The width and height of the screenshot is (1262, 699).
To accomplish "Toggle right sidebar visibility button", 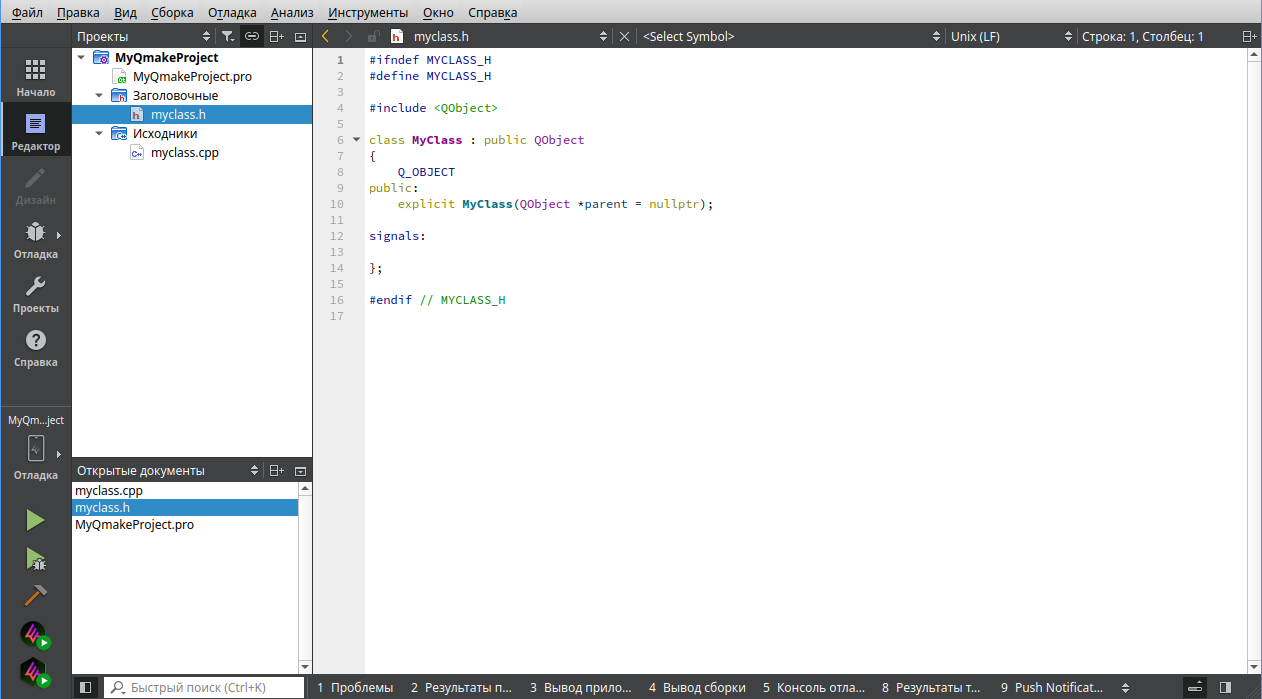I will coord(1225,688).
